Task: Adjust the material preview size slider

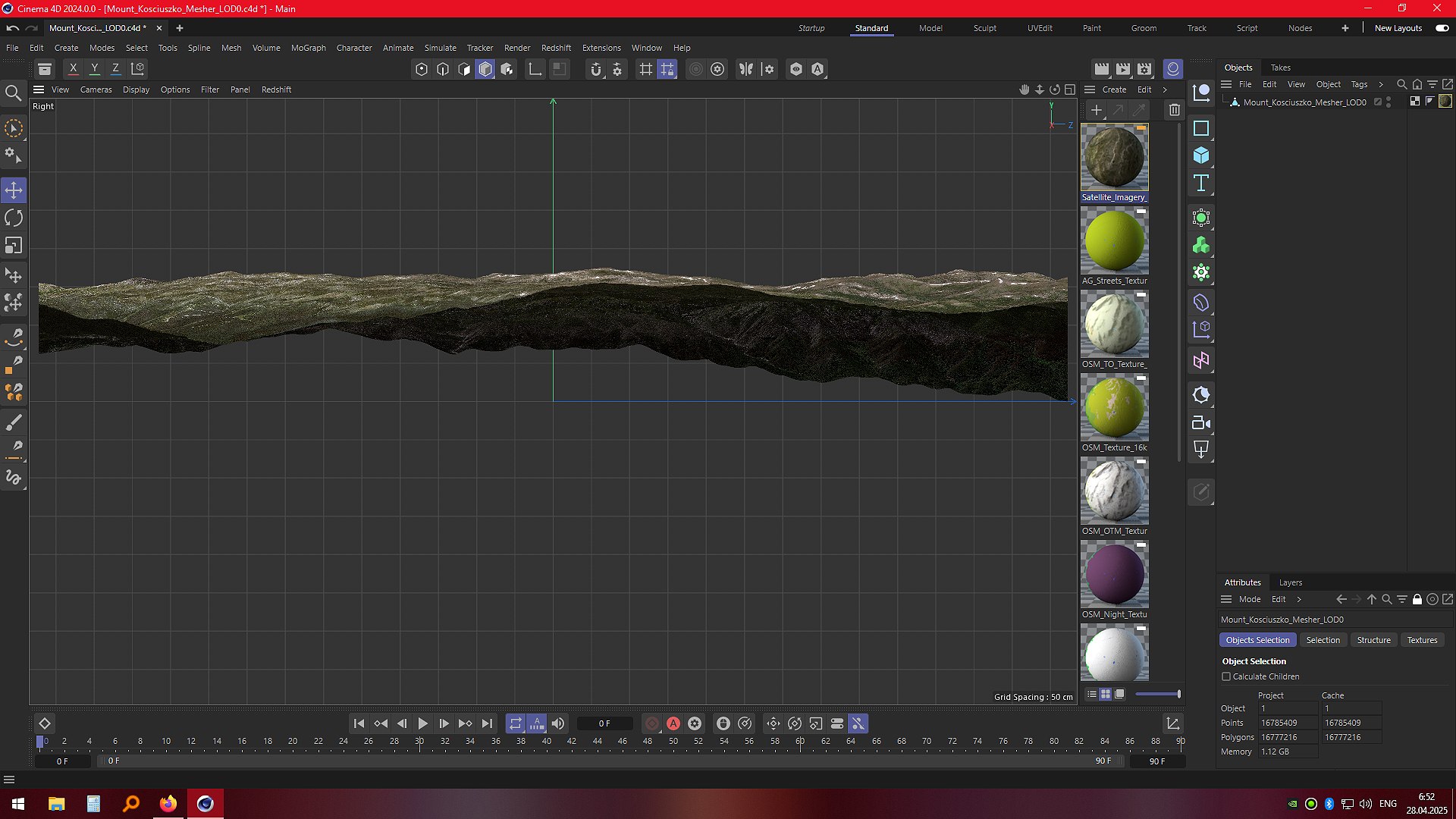Action: click(1157, 694)
